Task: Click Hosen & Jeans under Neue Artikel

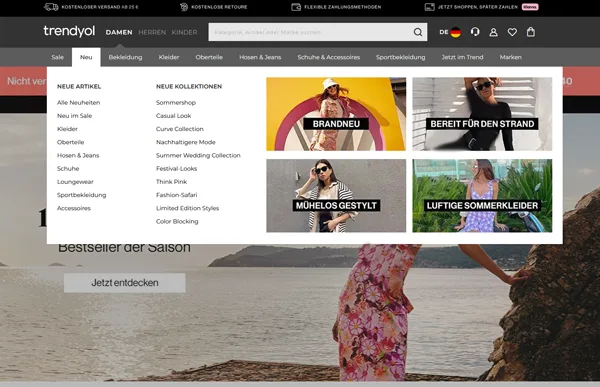Action: point(78,155)
